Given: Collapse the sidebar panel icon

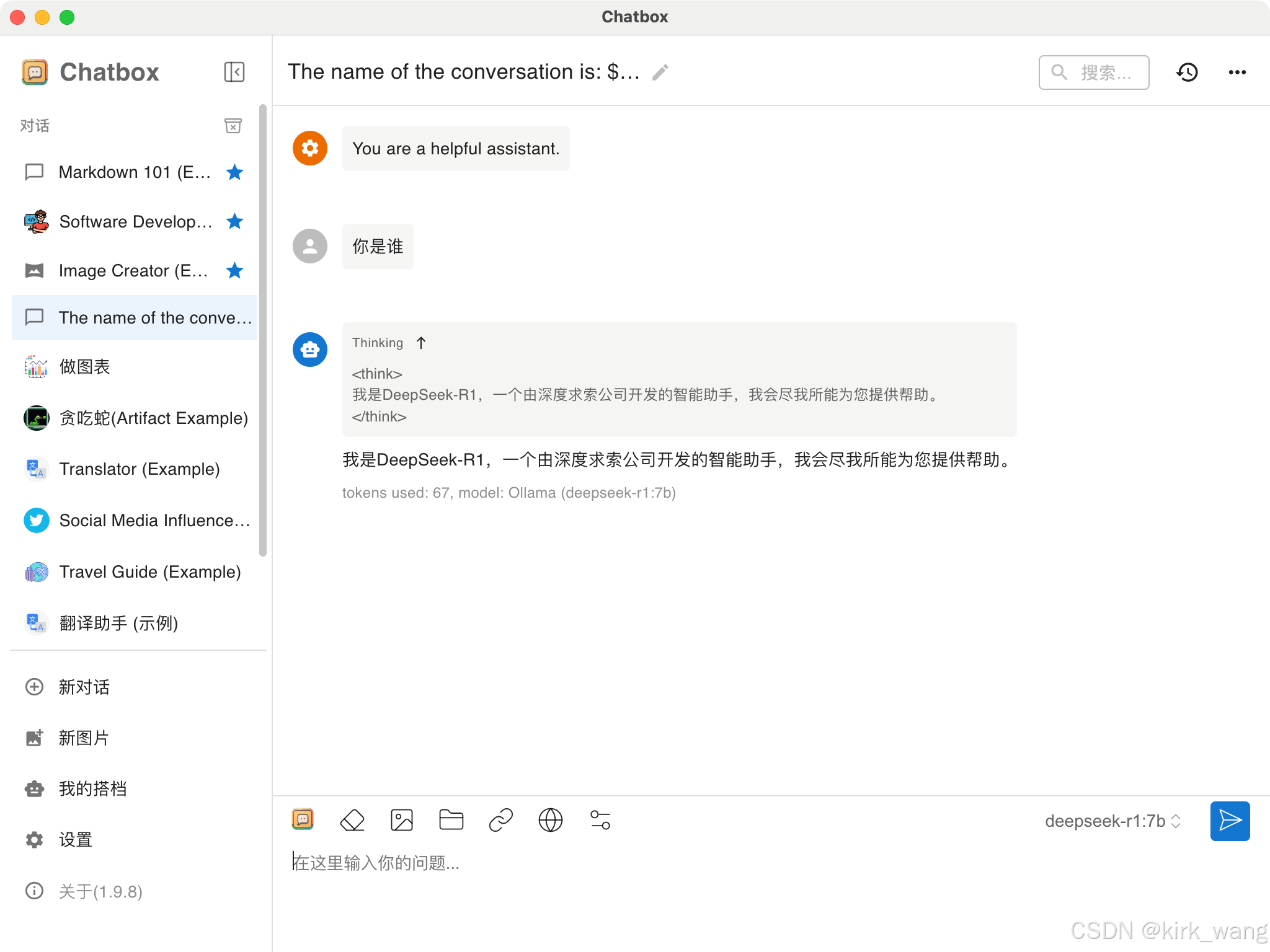Looking at the screenshot, I should click(234, 72).
